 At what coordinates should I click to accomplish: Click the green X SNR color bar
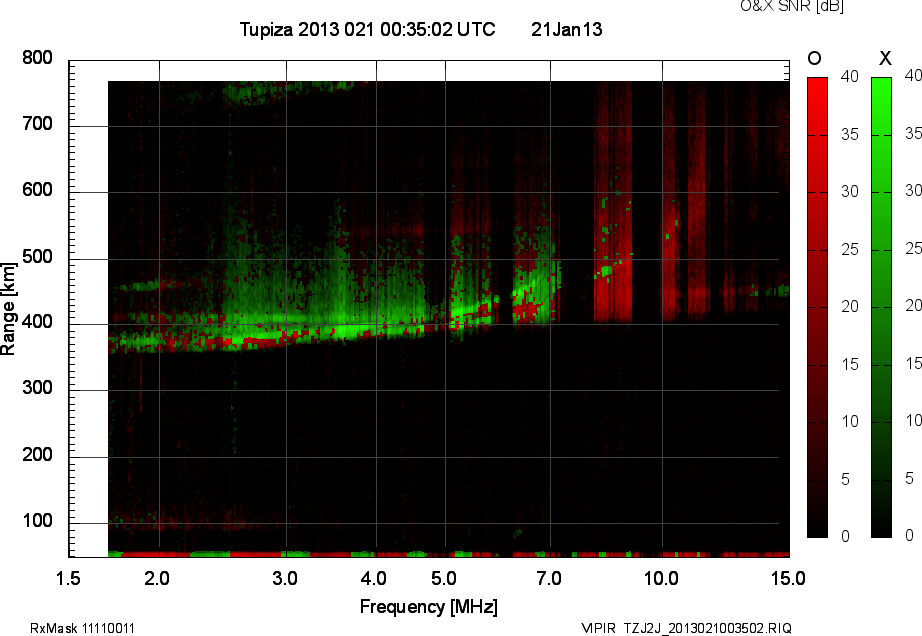(x=881, y=307)
